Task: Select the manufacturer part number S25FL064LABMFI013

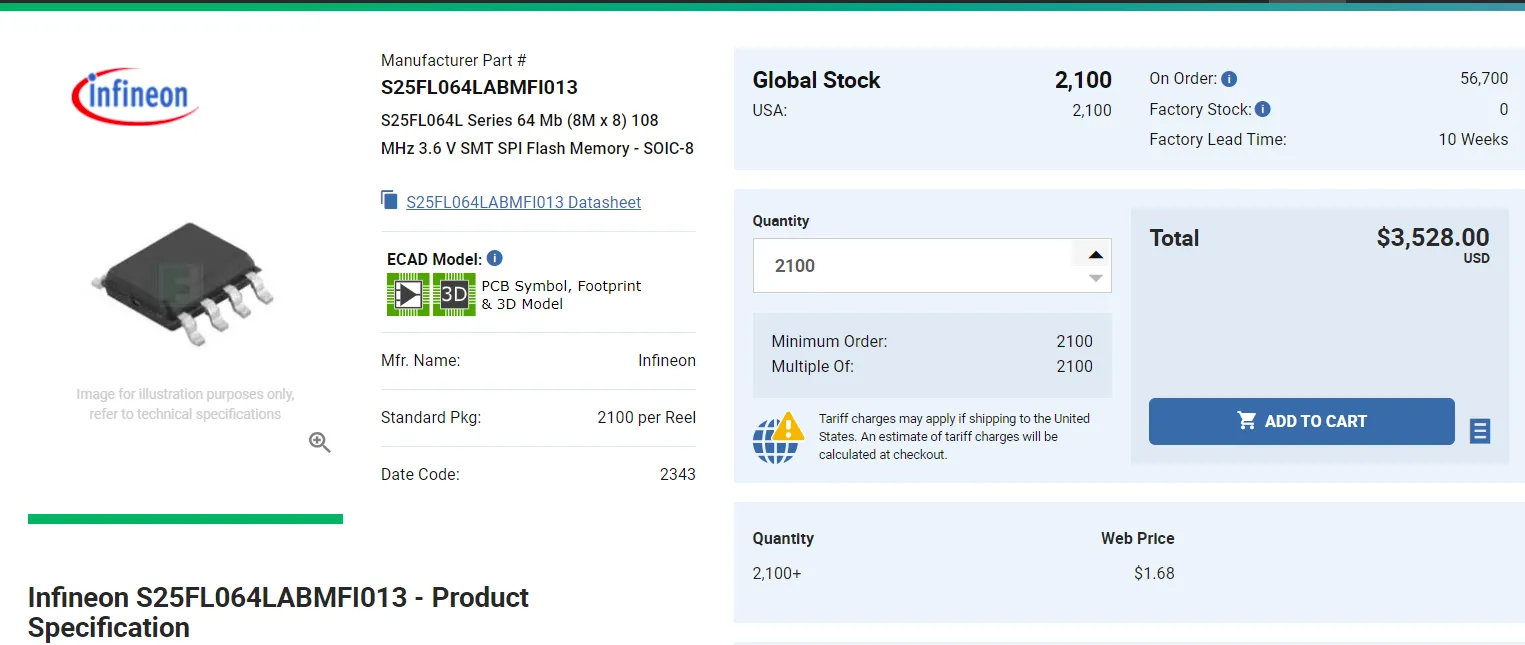Action: point(479,87)
